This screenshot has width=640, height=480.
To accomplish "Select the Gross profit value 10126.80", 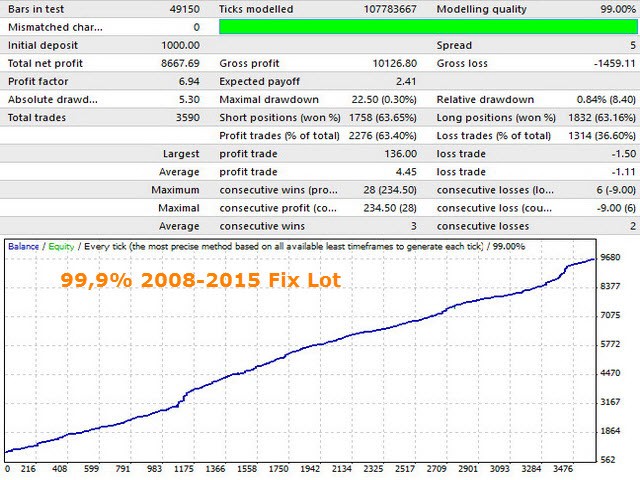I will (395, 63).
